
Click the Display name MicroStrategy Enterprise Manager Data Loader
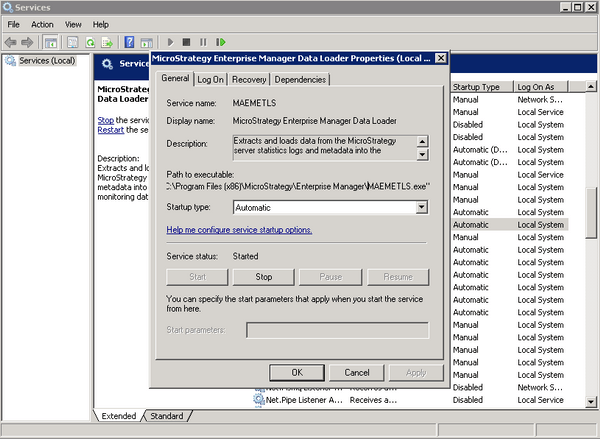coord(315,121)
